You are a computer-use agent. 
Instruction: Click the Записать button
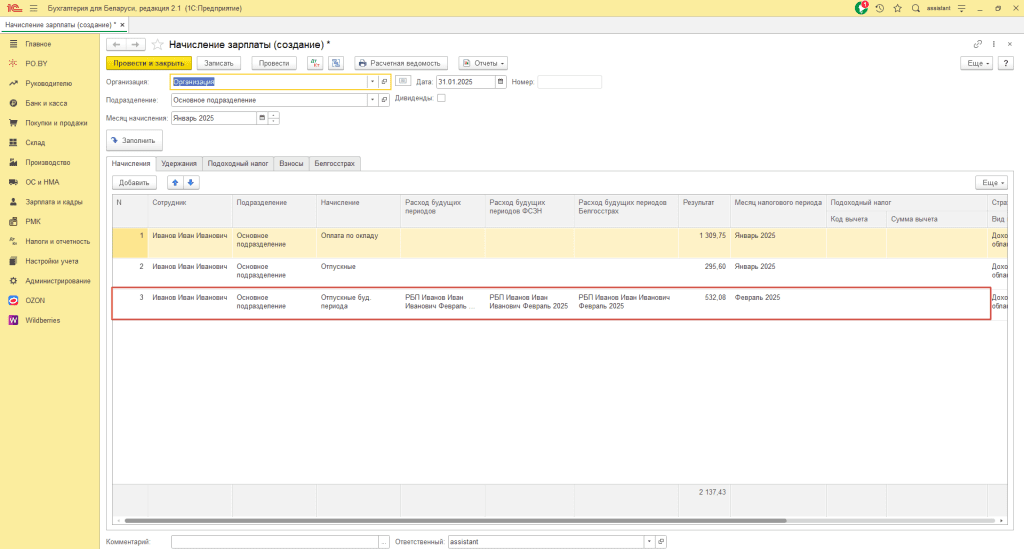pyautogui.click(x=219, y=63)
